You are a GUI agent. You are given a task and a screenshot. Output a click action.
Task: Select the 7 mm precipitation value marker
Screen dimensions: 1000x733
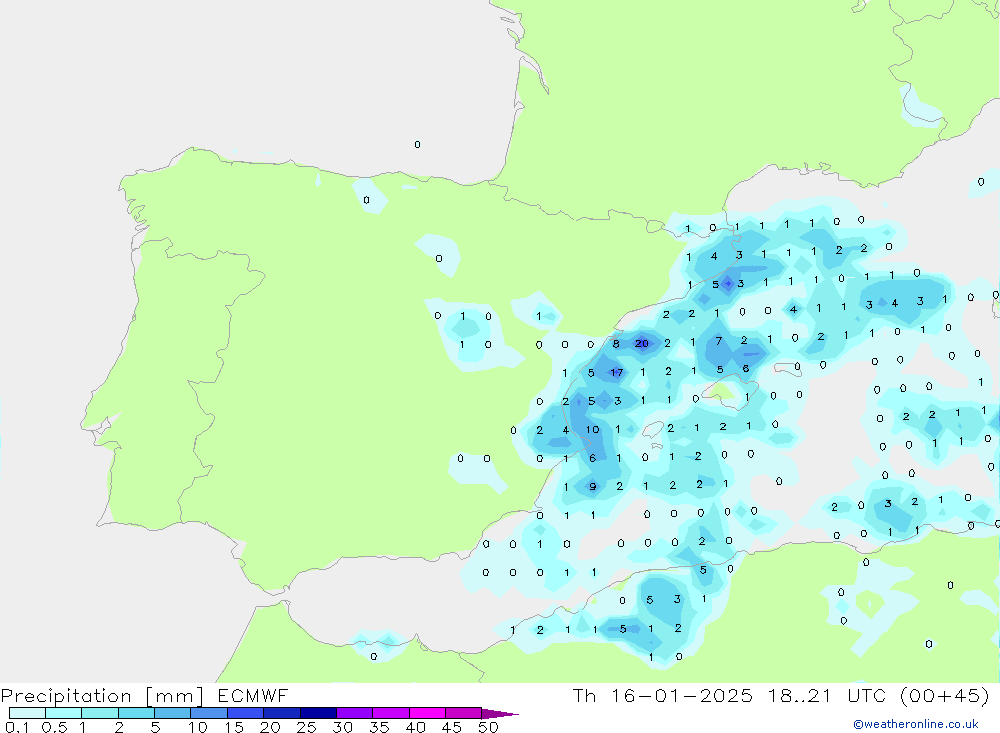(x=718, y=342)
